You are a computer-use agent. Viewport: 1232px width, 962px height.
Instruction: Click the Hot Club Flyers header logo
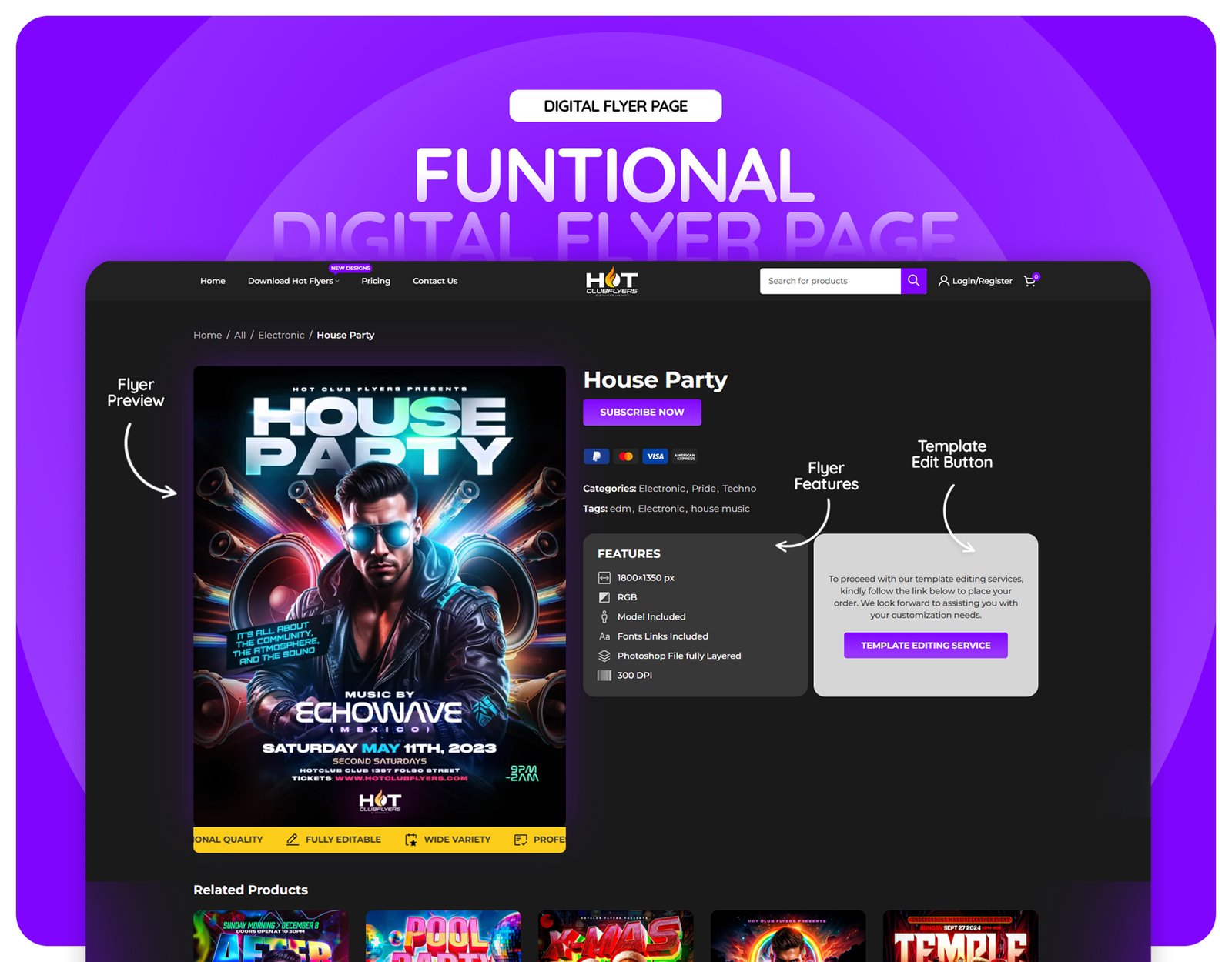click(611, 281)
